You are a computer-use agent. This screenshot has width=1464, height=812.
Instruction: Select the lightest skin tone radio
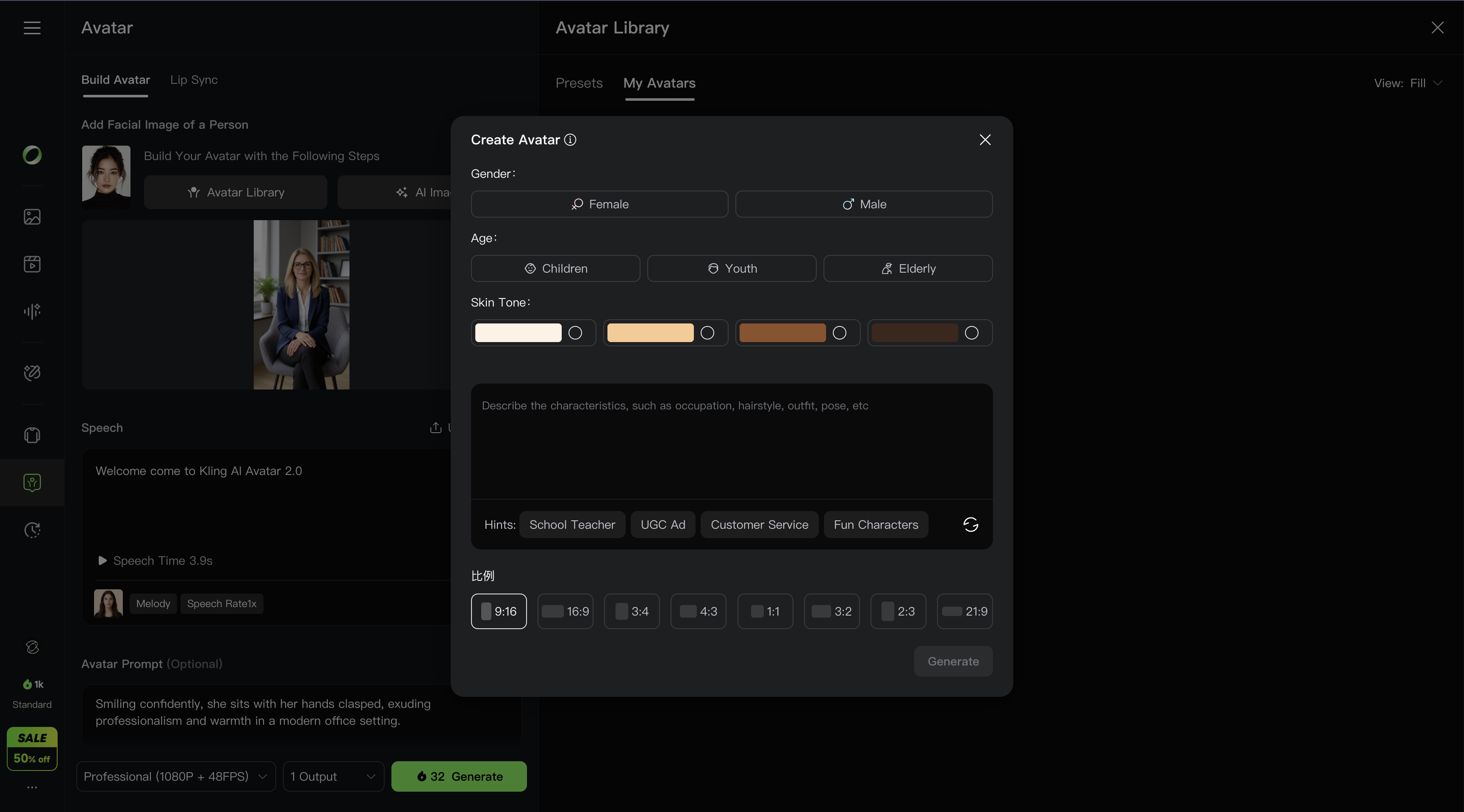575,333
